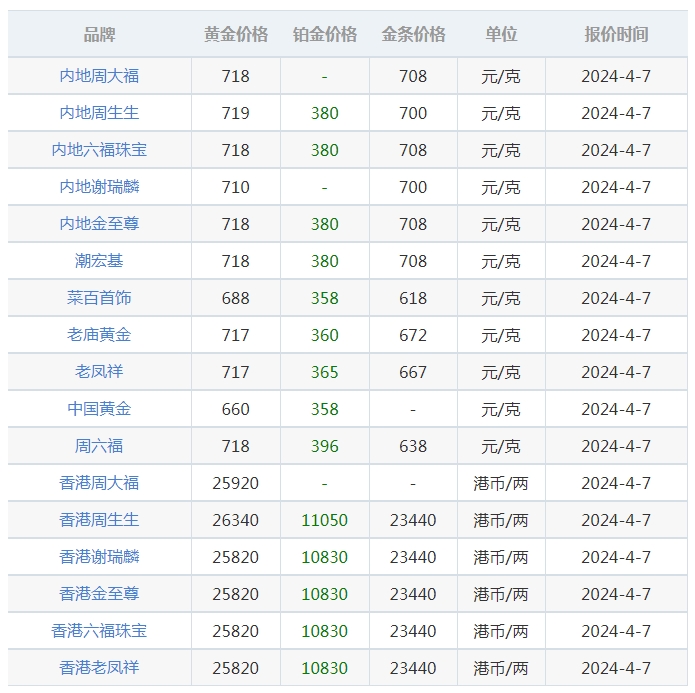The width and height of the screenshot is (695, 693).
Task: Select the 内地谢瑞麟 link
Action: 99,187
